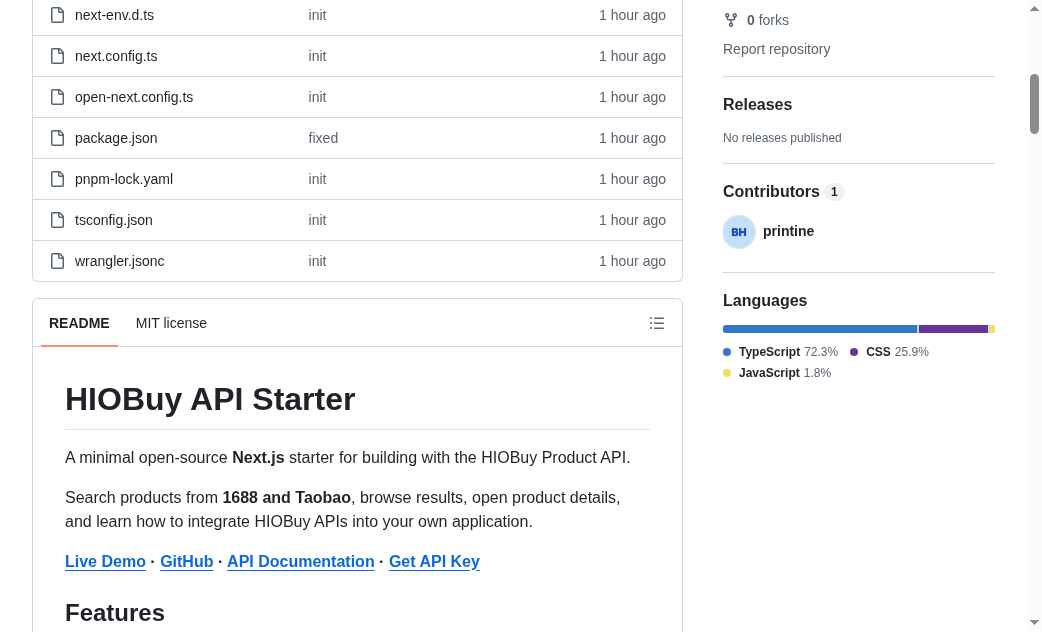
Task: Click the fork icon next to 0 forks
Action: tap(731, 20)
